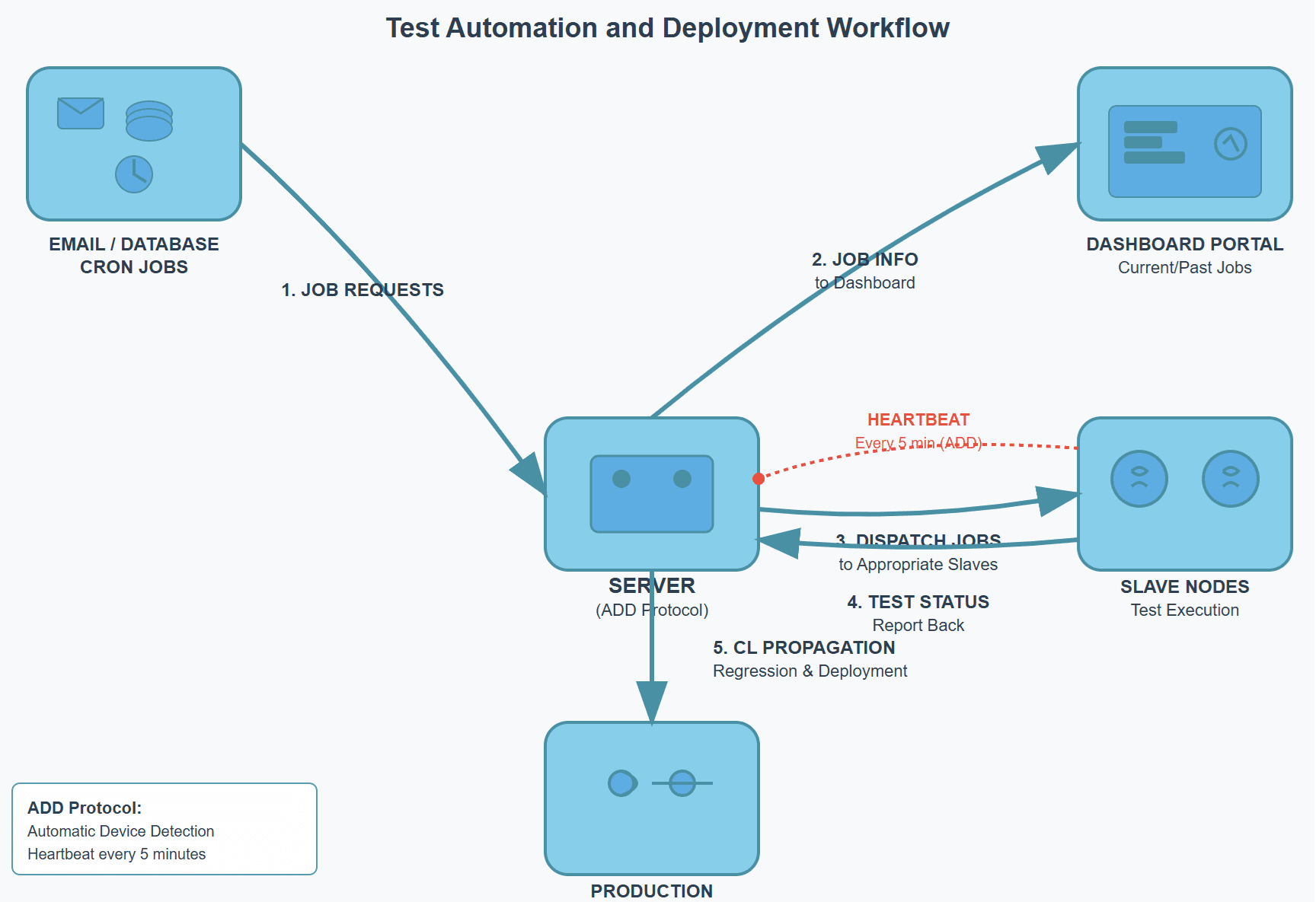The height and width of the screenshot is (902, 1316).
Task: Click the 'to Dashboard' sublabel
Action: tap(865, 283)
